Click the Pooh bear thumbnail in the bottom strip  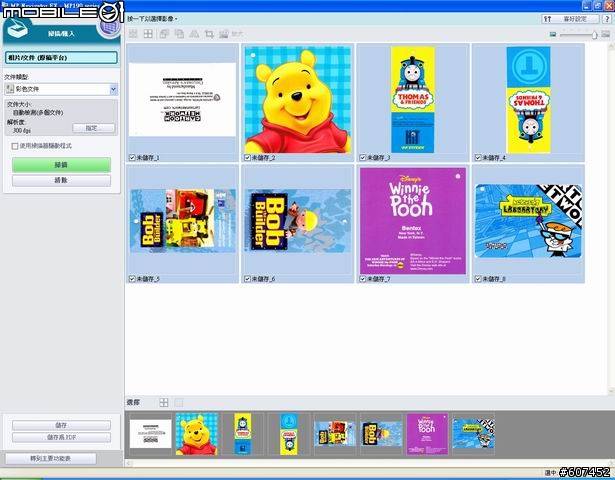coord(197,434)
